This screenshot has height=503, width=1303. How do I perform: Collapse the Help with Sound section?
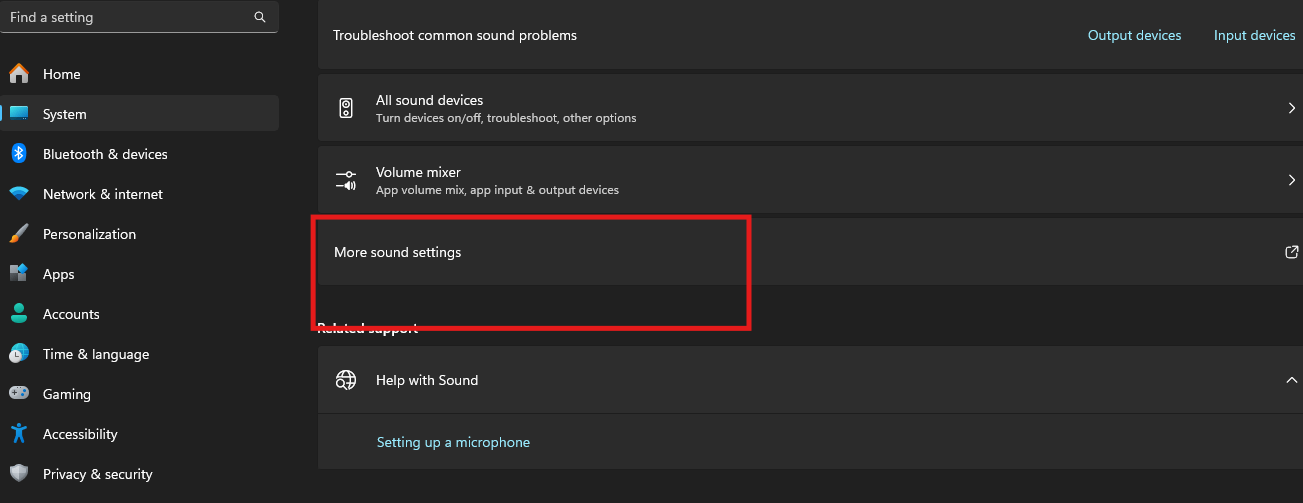pos(1291,380)
